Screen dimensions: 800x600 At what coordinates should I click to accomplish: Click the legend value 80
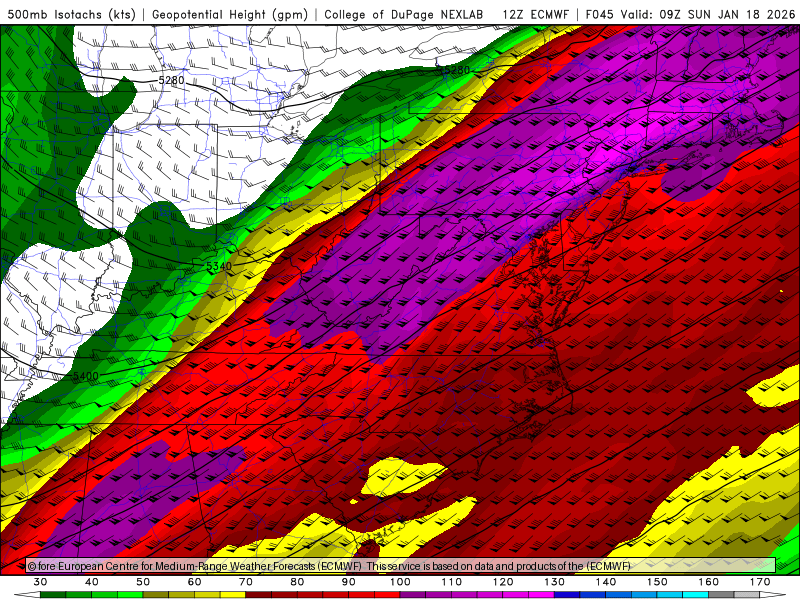pyautogui.click(x=297, y=582)
